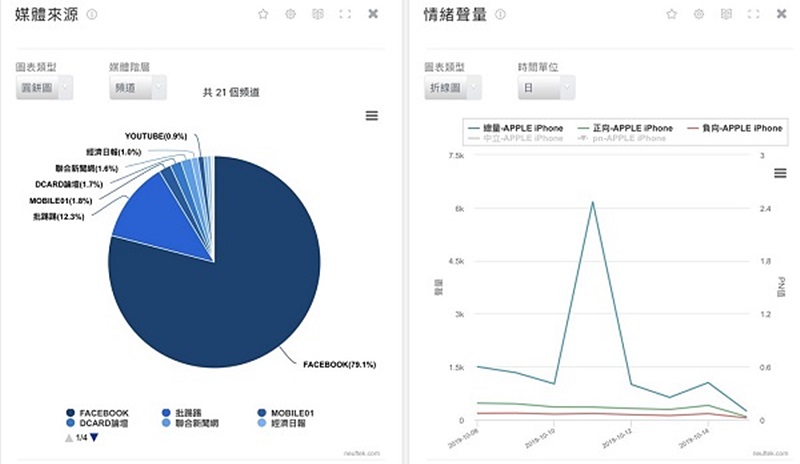Enable pn-APPLE iPhone hidden series

click(x=621, y=138)
